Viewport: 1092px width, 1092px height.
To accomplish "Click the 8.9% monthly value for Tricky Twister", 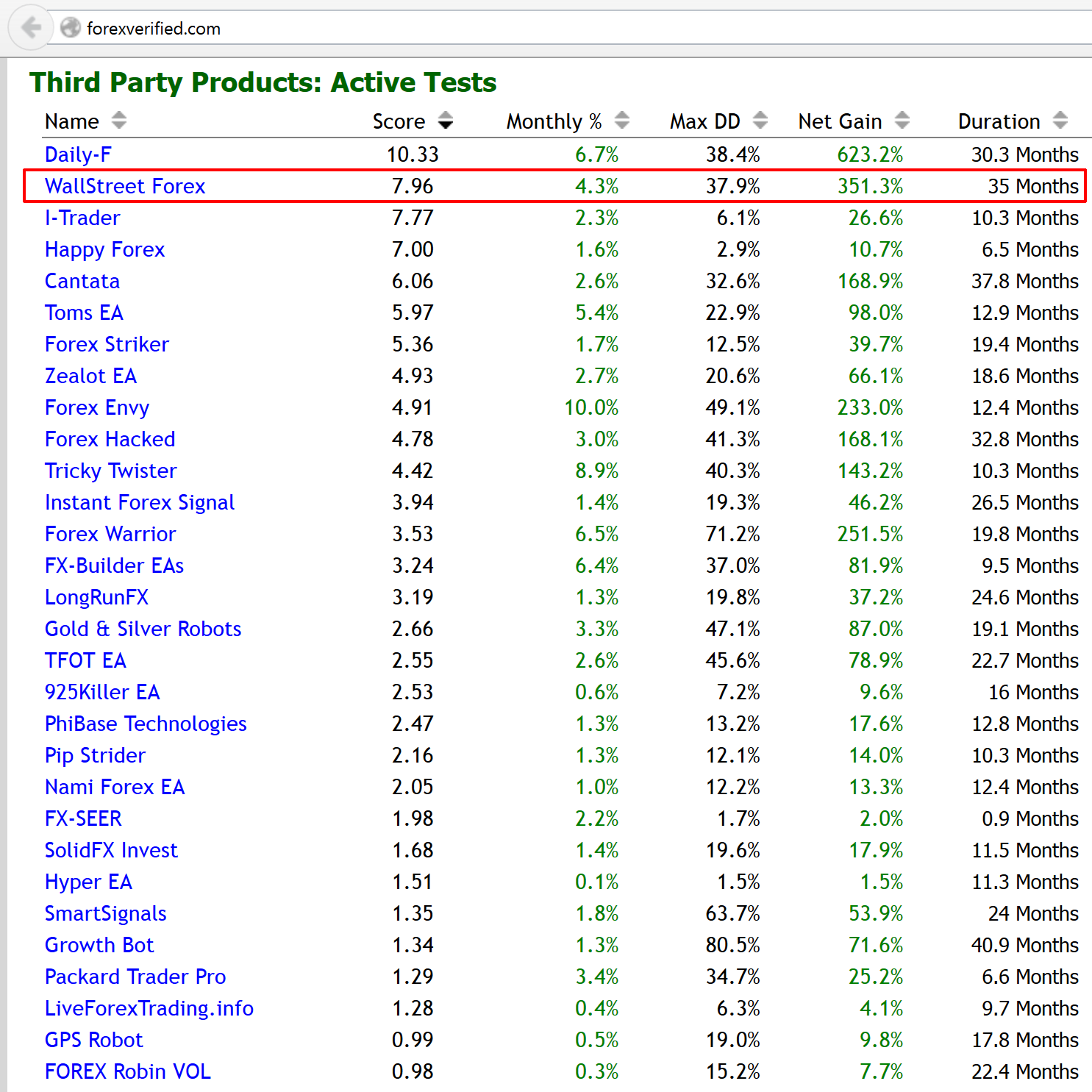I will point(597,471).
